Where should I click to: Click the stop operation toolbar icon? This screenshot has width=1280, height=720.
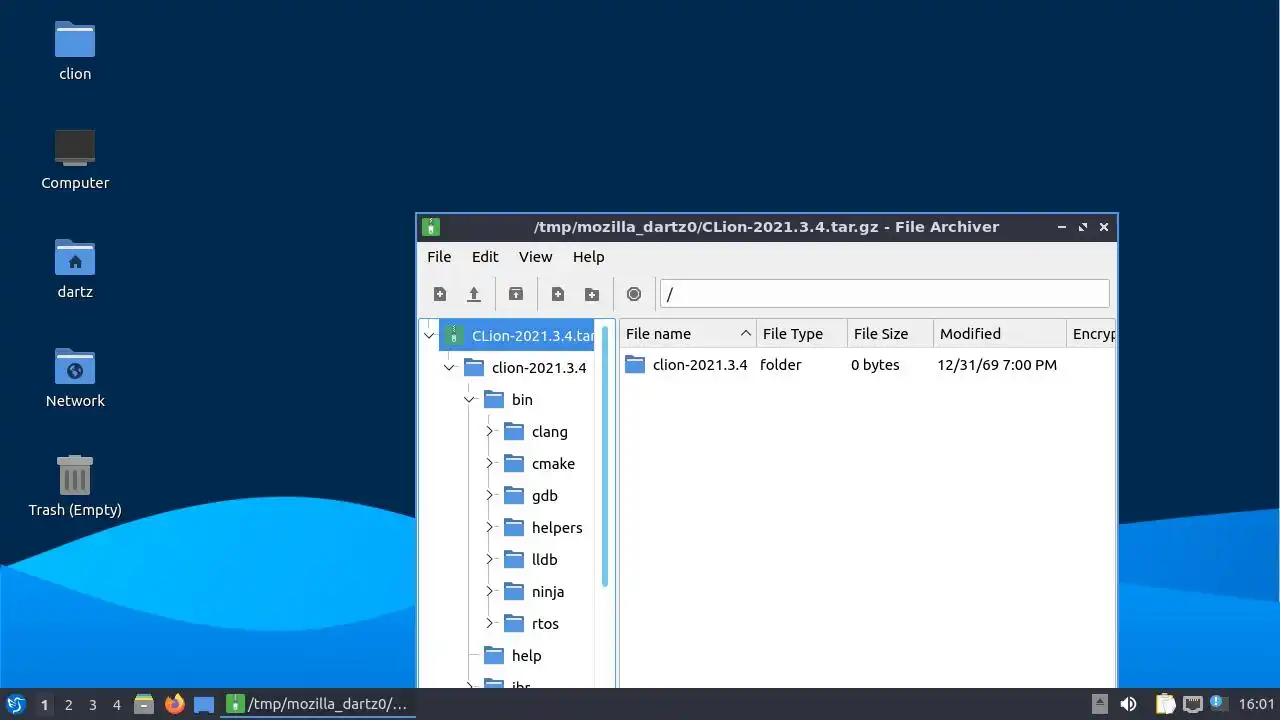coord(634,294)
